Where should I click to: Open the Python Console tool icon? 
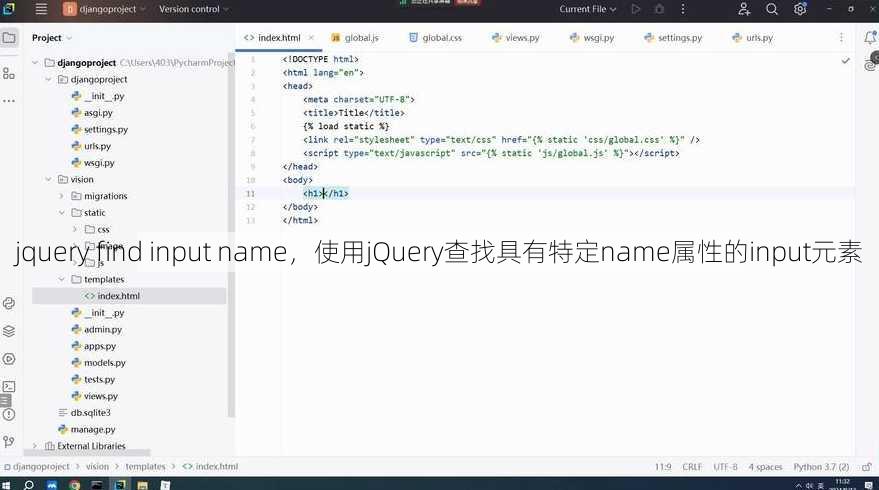9,303
